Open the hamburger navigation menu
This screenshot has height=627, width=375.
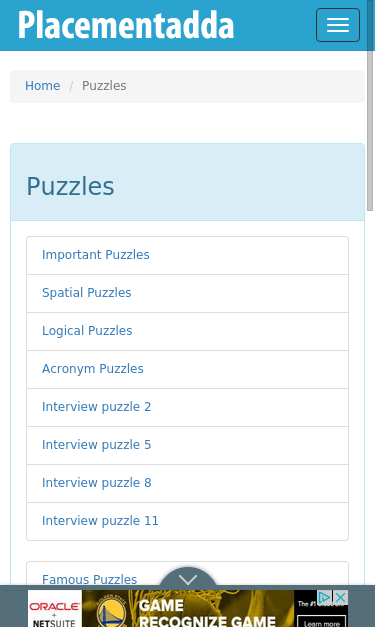[x=338, y=25]
